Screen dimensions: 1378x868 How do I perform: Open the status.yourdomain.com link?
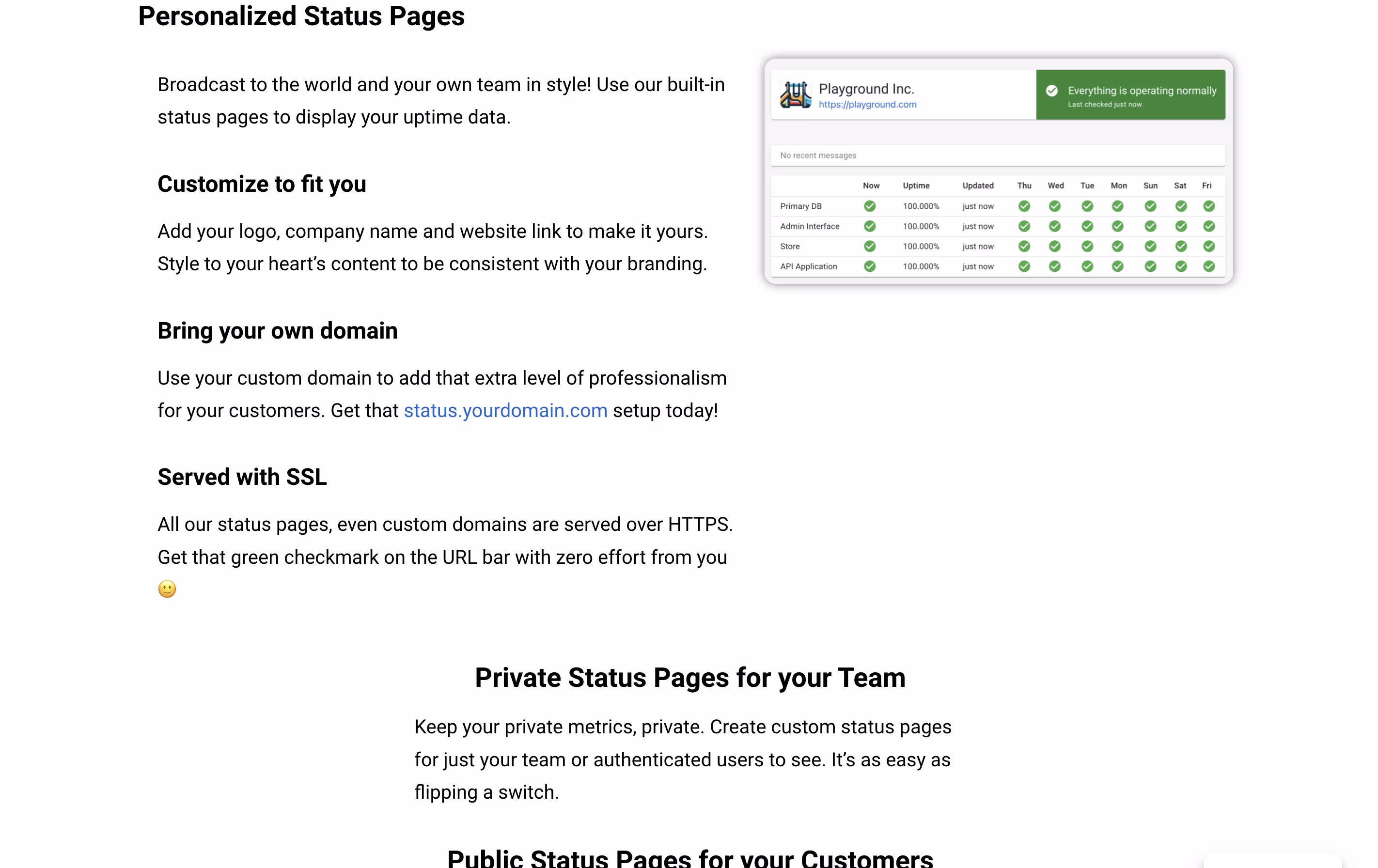click(505, 411)
